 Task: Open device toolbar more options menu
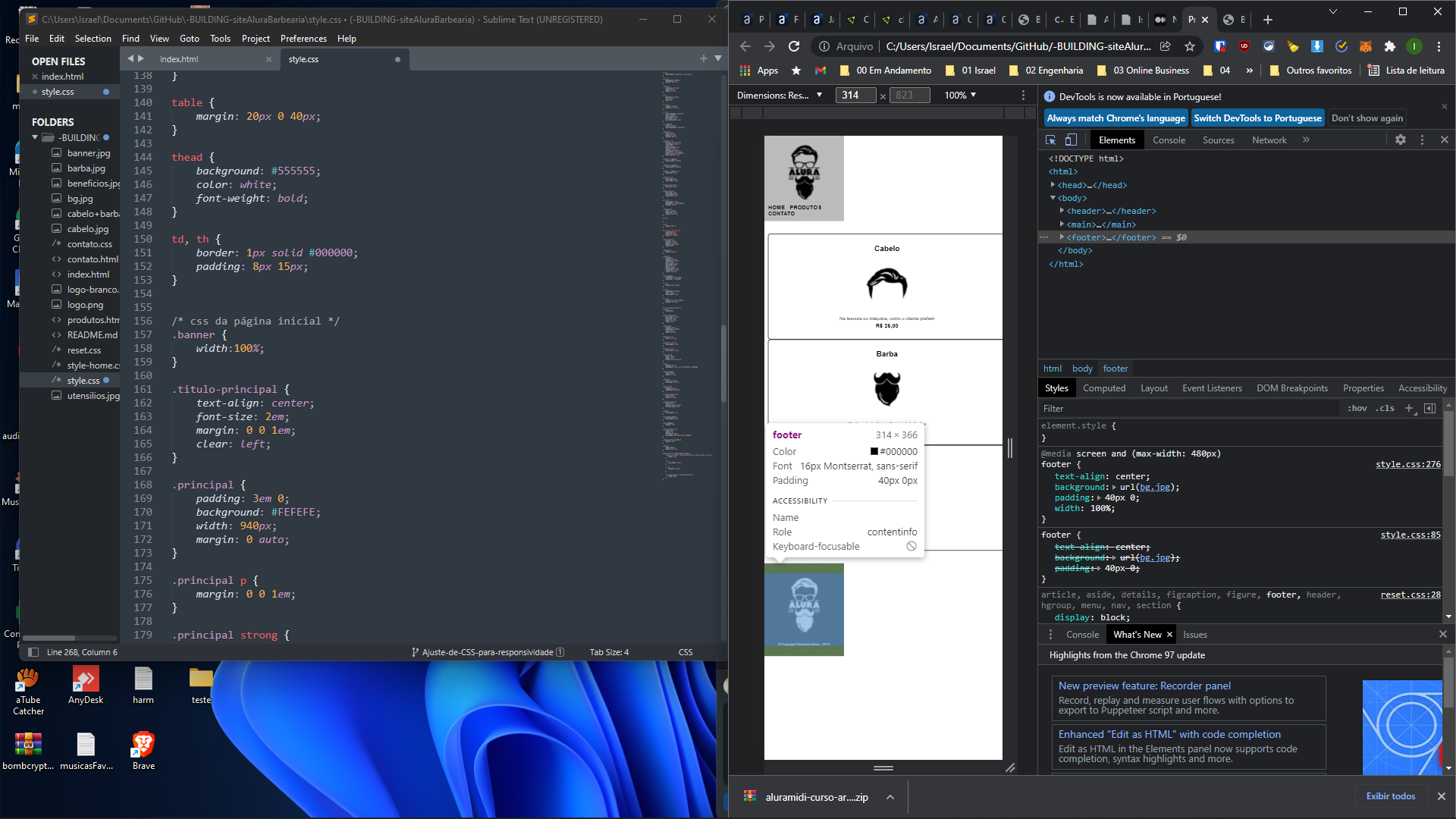coord(1023,96)
